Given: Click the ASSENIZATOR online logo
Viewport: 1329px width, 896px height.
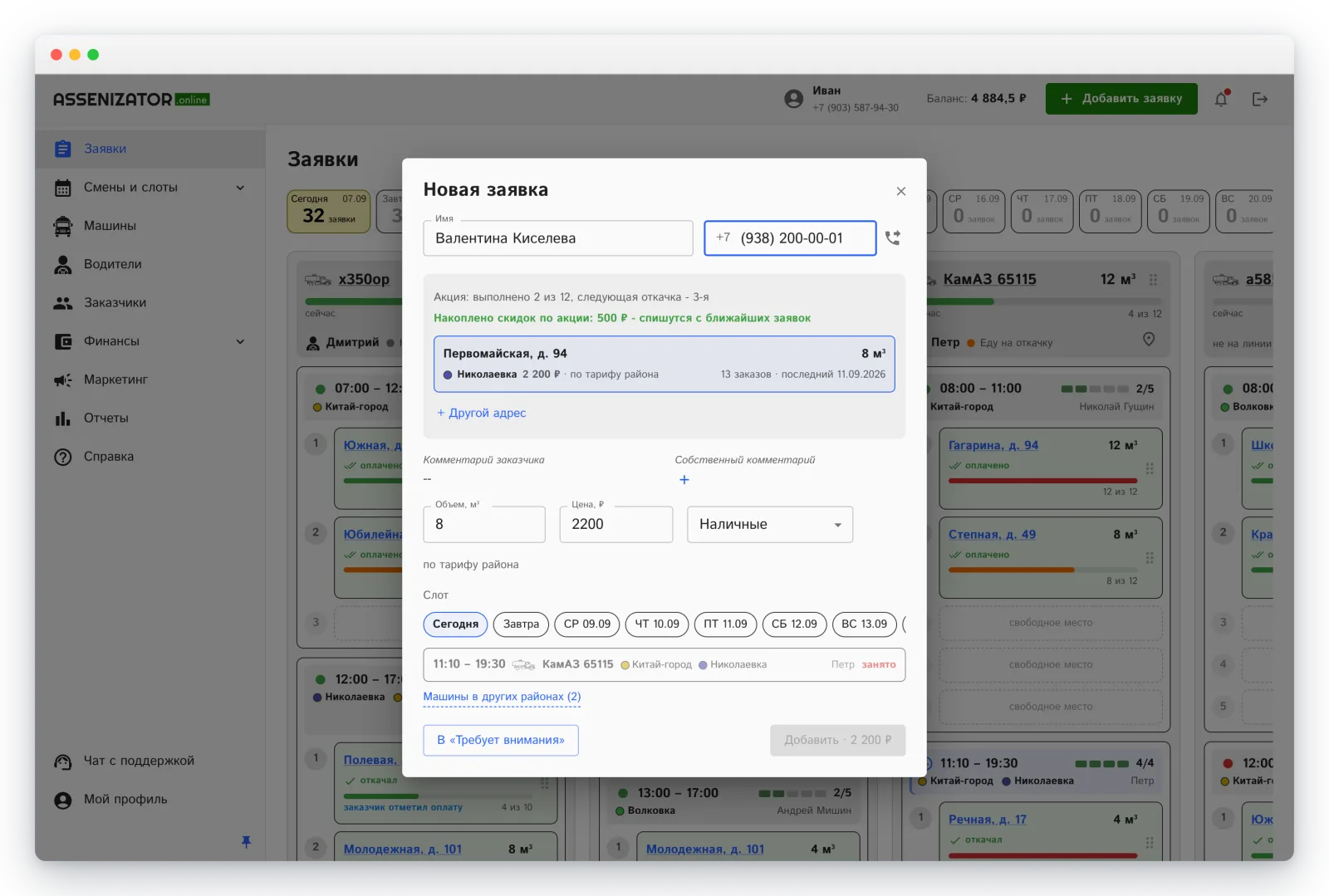Looking at the screenshot, I should coord(131,100).
